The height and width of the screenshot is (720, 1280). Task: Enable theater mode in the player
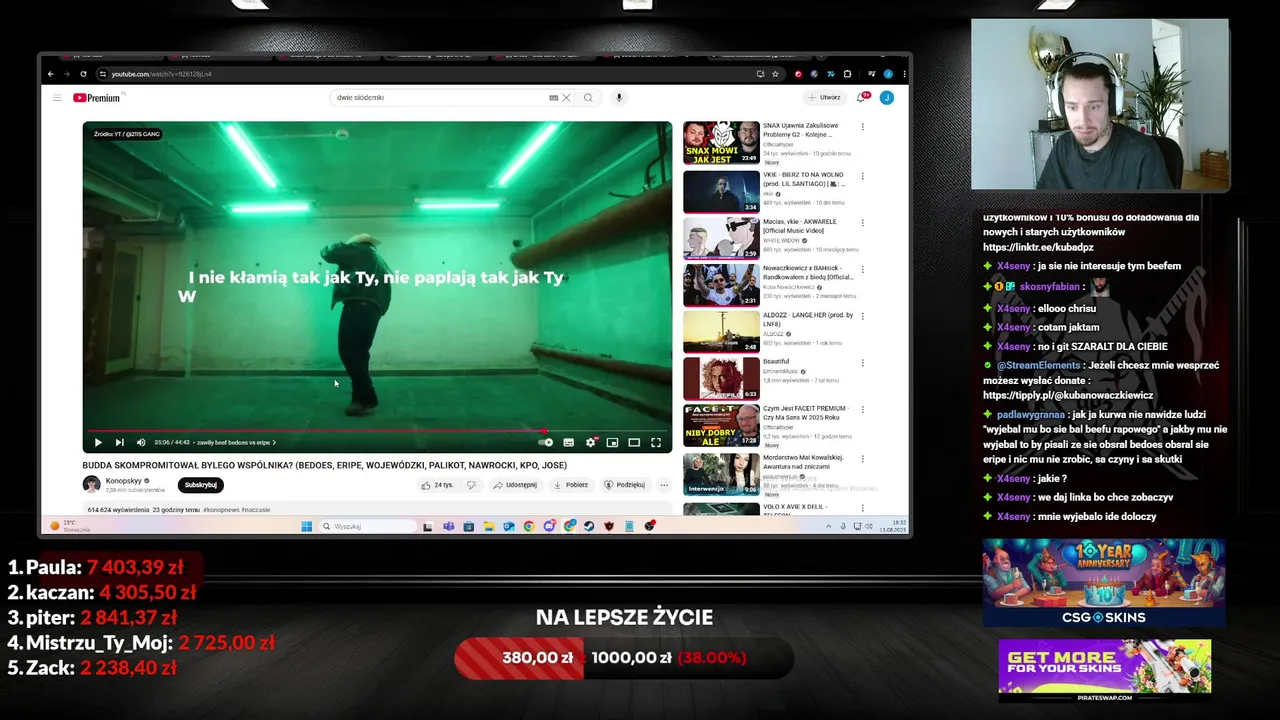click(634, 442)
